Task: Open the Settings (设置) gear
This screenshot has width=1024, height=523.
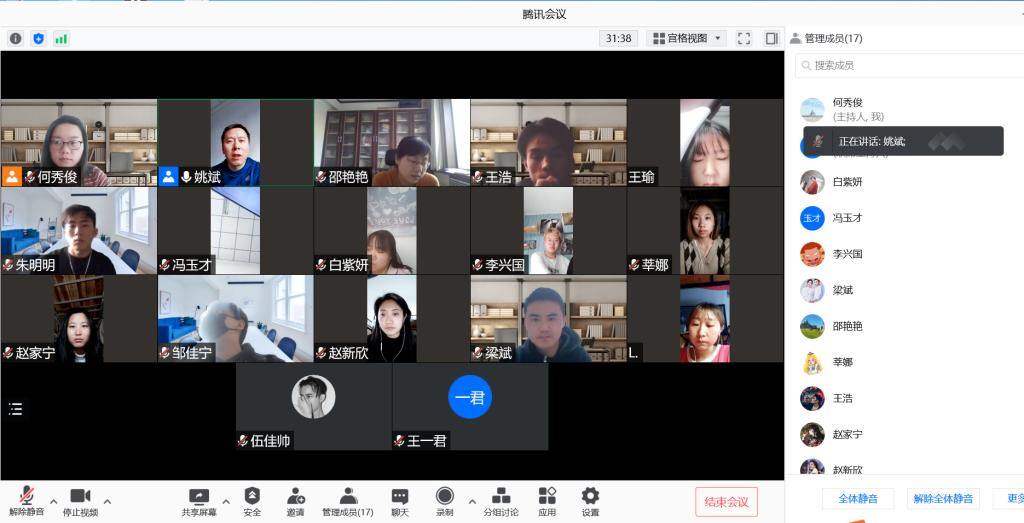Action: pos(590,501)
